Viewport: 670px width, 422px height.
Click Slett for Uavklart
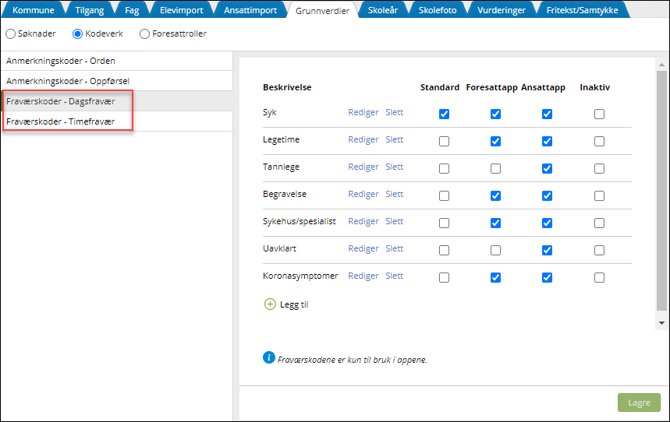pos(394,249)
